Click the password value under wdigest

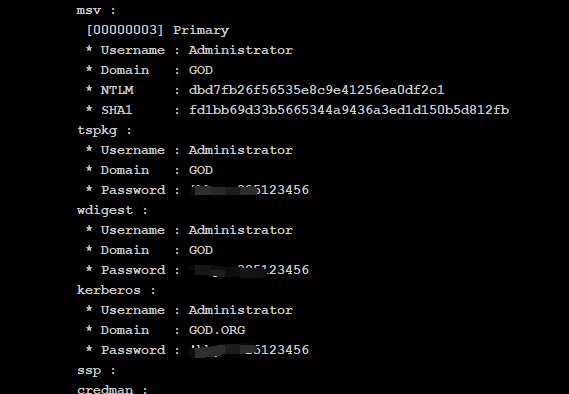[x=249, y=270]
